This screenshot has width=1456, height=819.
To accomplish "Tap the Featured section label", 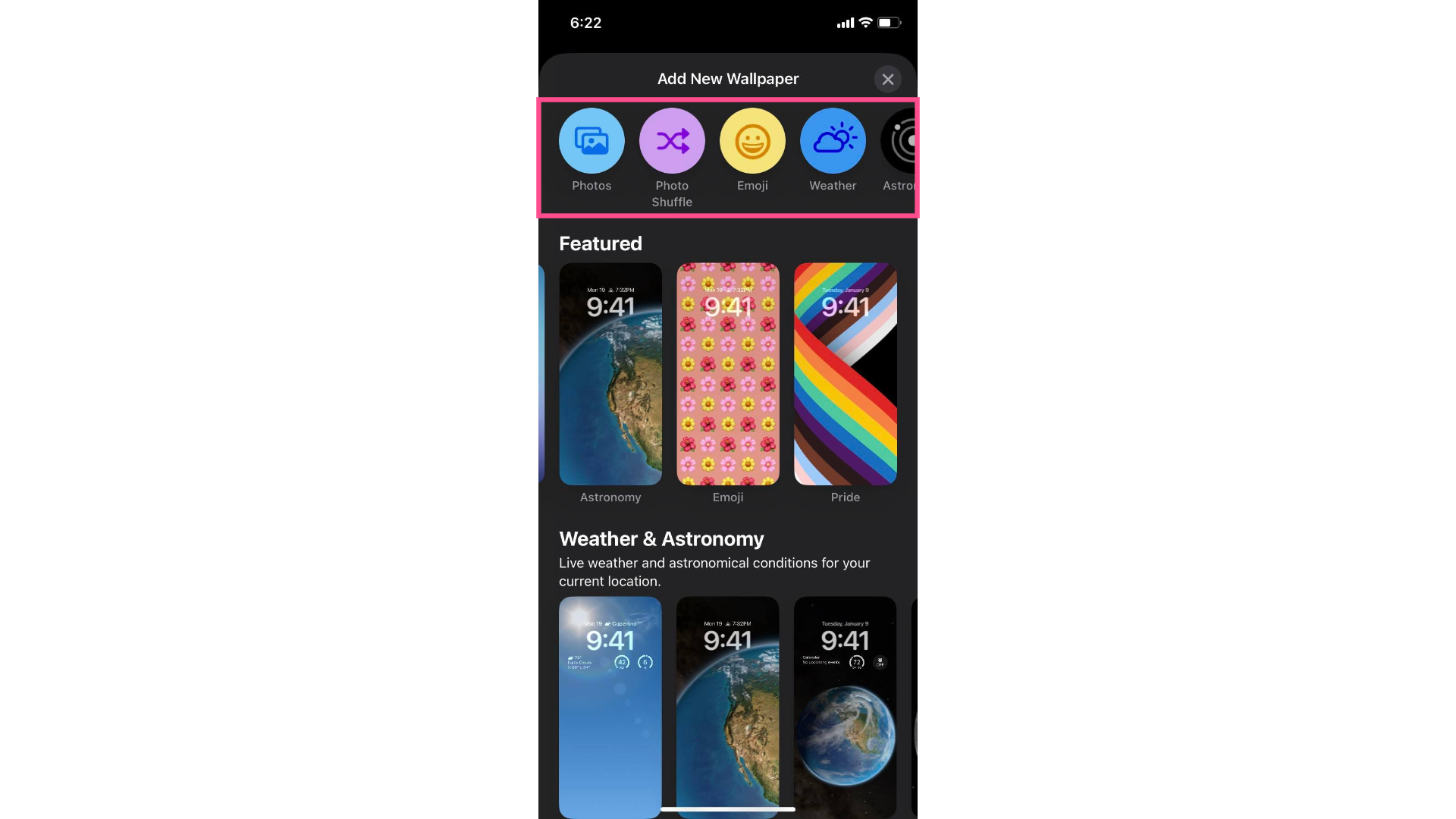I will pos(600,243).
